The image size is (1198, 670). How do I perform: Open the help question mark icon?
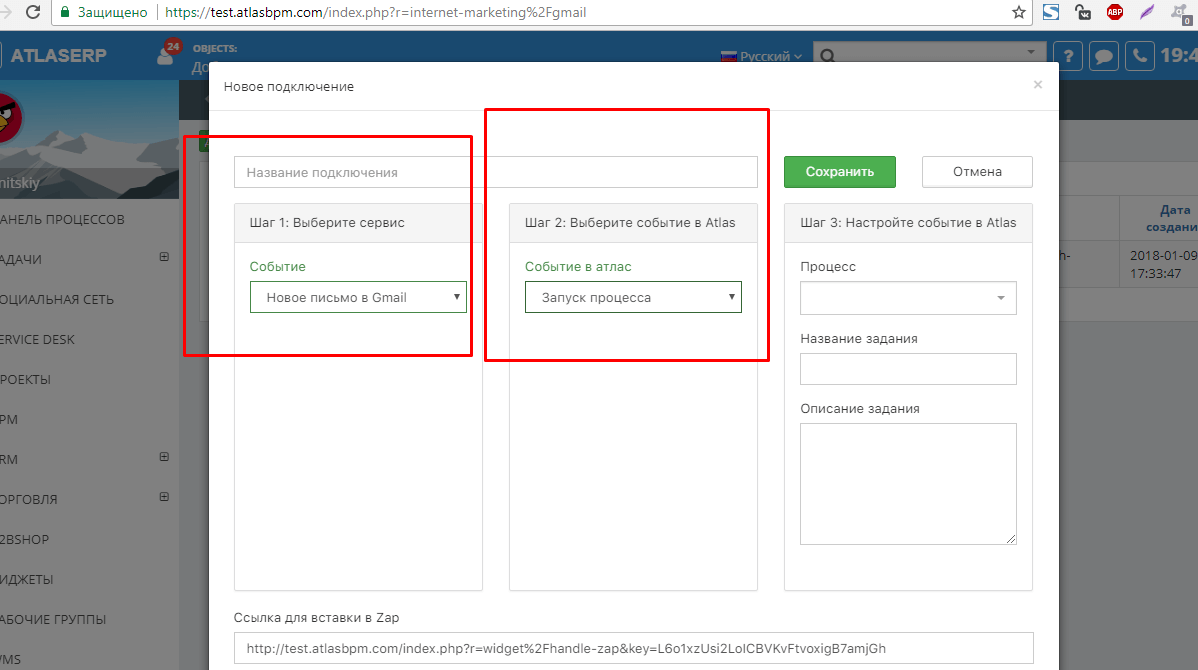pos(1068,56)
